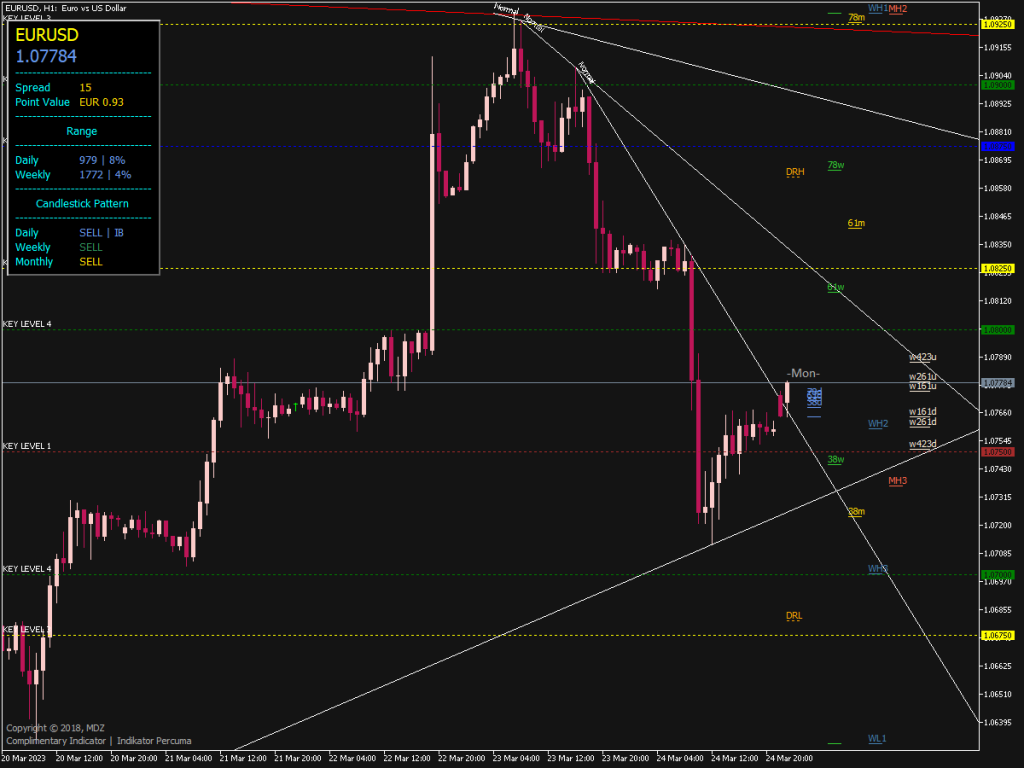Screen dimensions: 1024x768
Task: Click the WH3 pivot label
Action: coord(878,569)
